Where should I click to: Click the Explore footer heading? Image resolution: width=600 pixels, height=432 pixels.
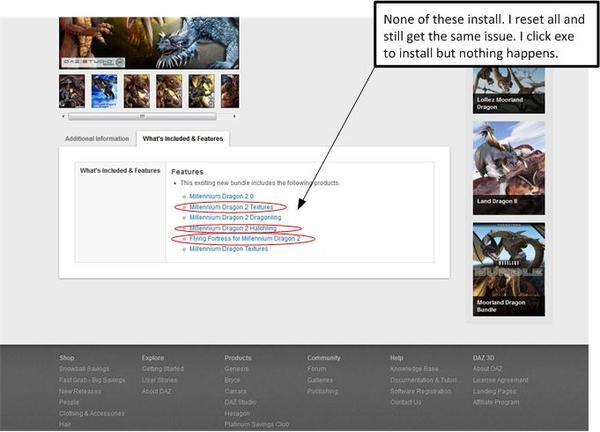[153, 358]
